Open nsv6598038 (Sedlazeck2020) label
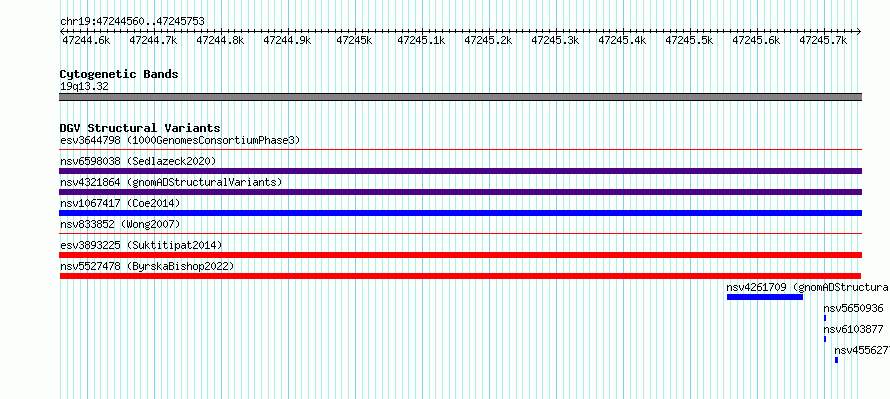This screenshot has width=890, height=399. pyautogui.click(x=138, y=161)
